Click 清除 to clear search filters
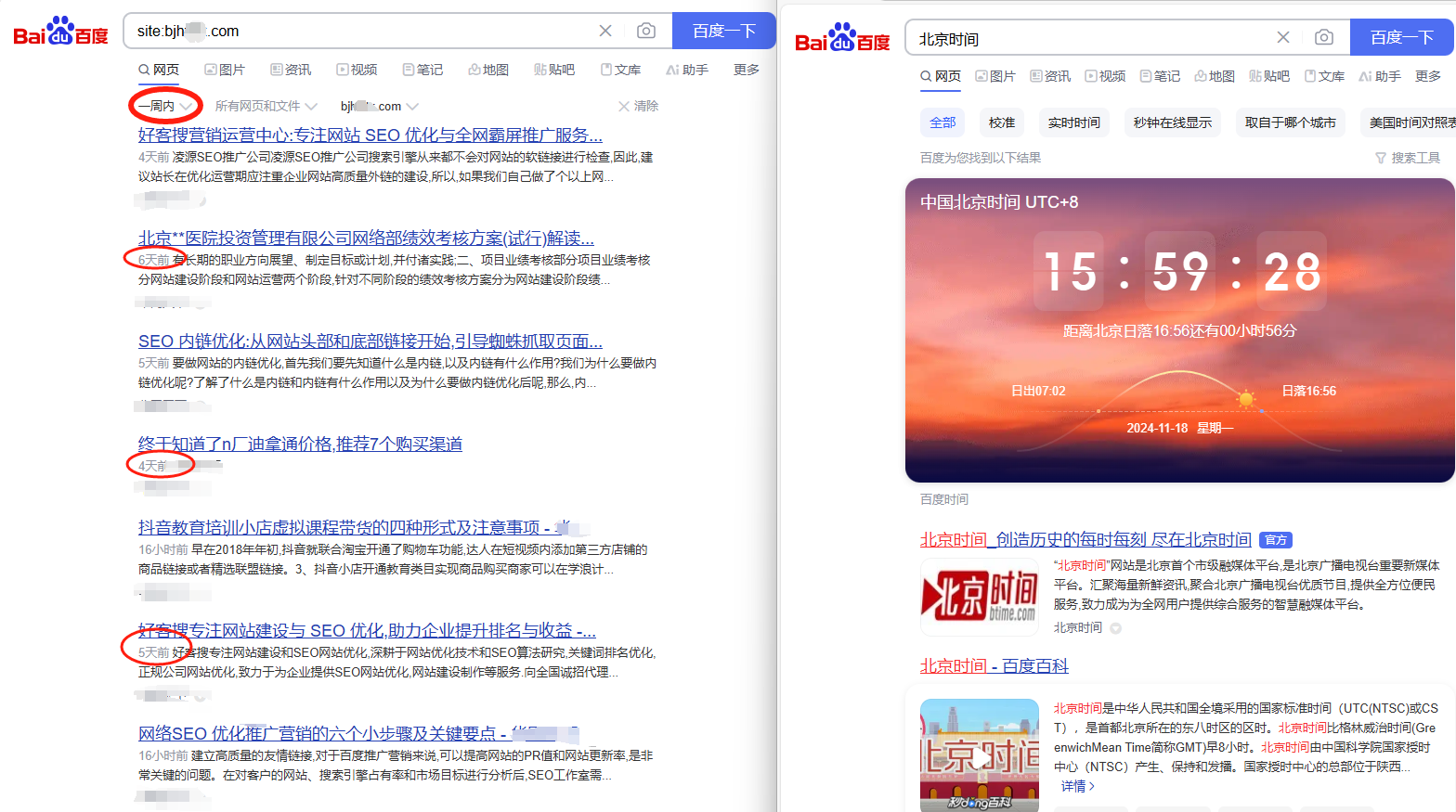This screenshot has height=812, width=1456. [x=639, y=106]
